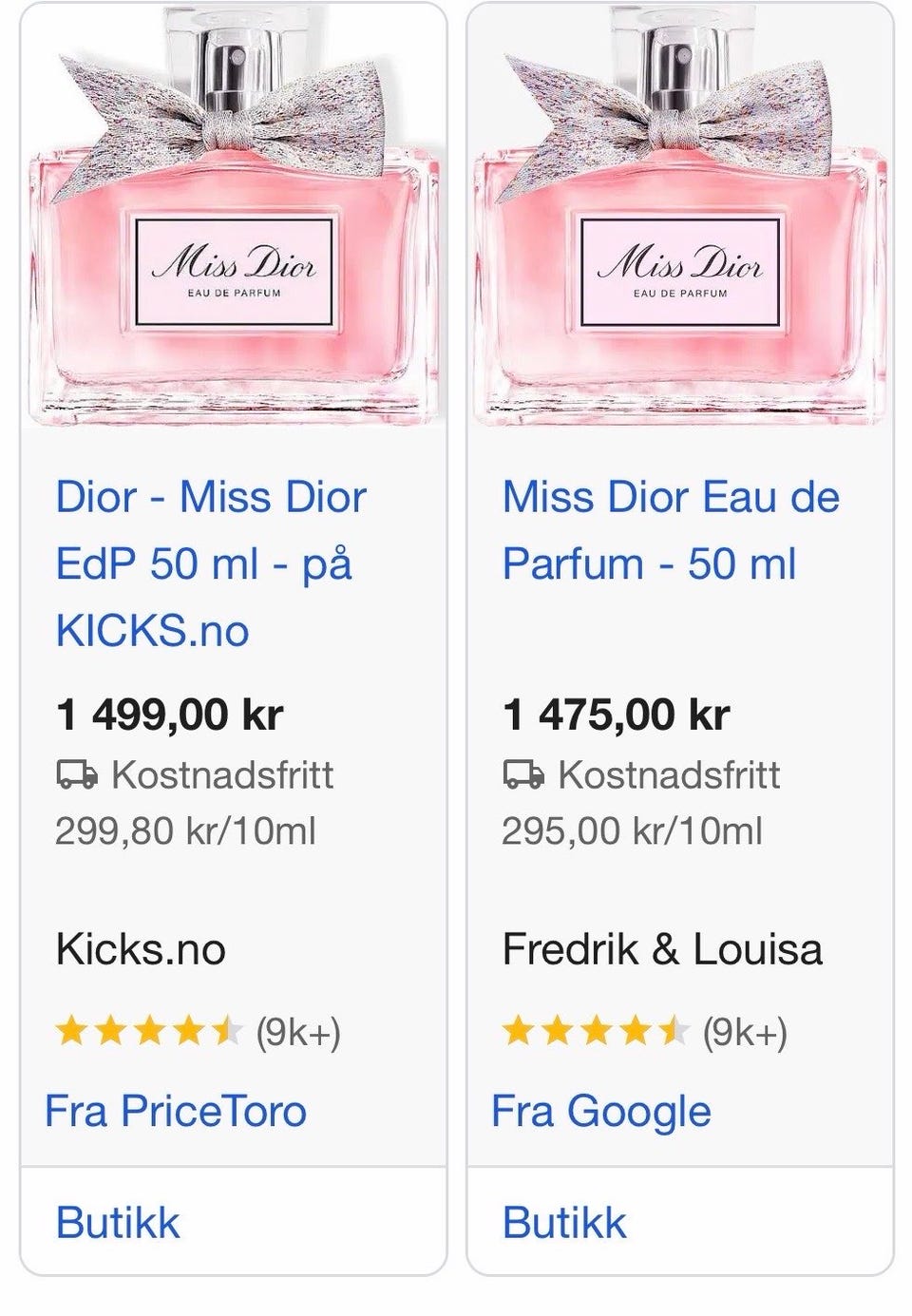Screen dimensions: 912x1316
Task: Click the 299,80 kr/10ml unit price
Action: coord(185,831)
